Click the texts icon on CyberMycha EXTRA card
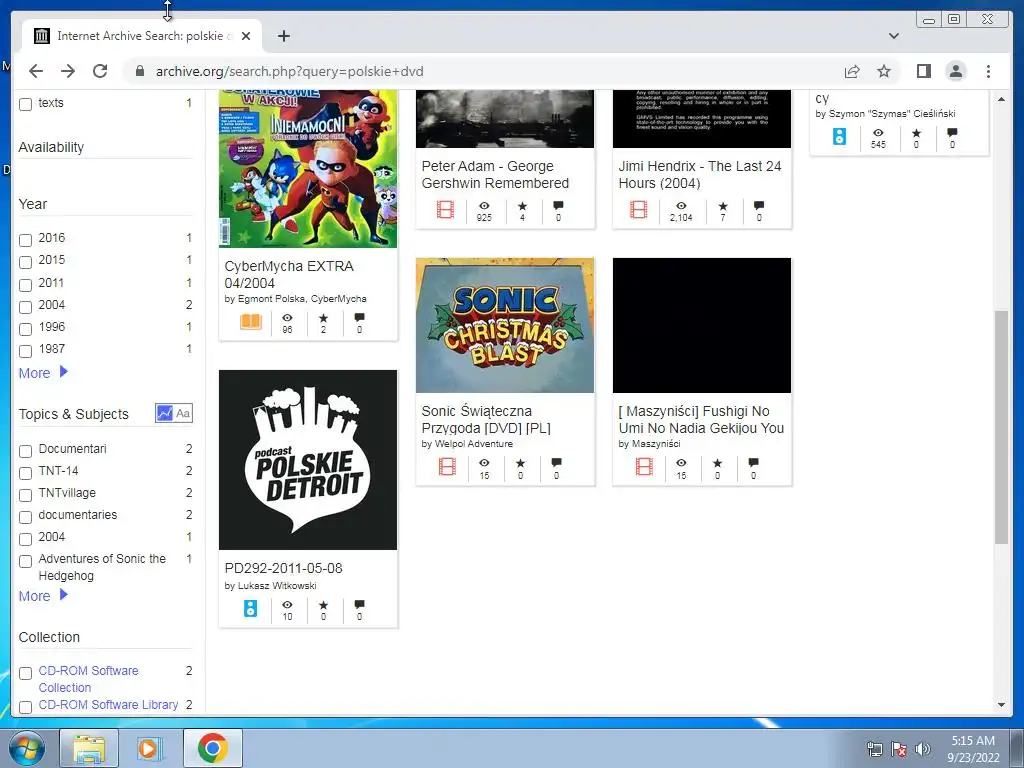 point(251,322)
